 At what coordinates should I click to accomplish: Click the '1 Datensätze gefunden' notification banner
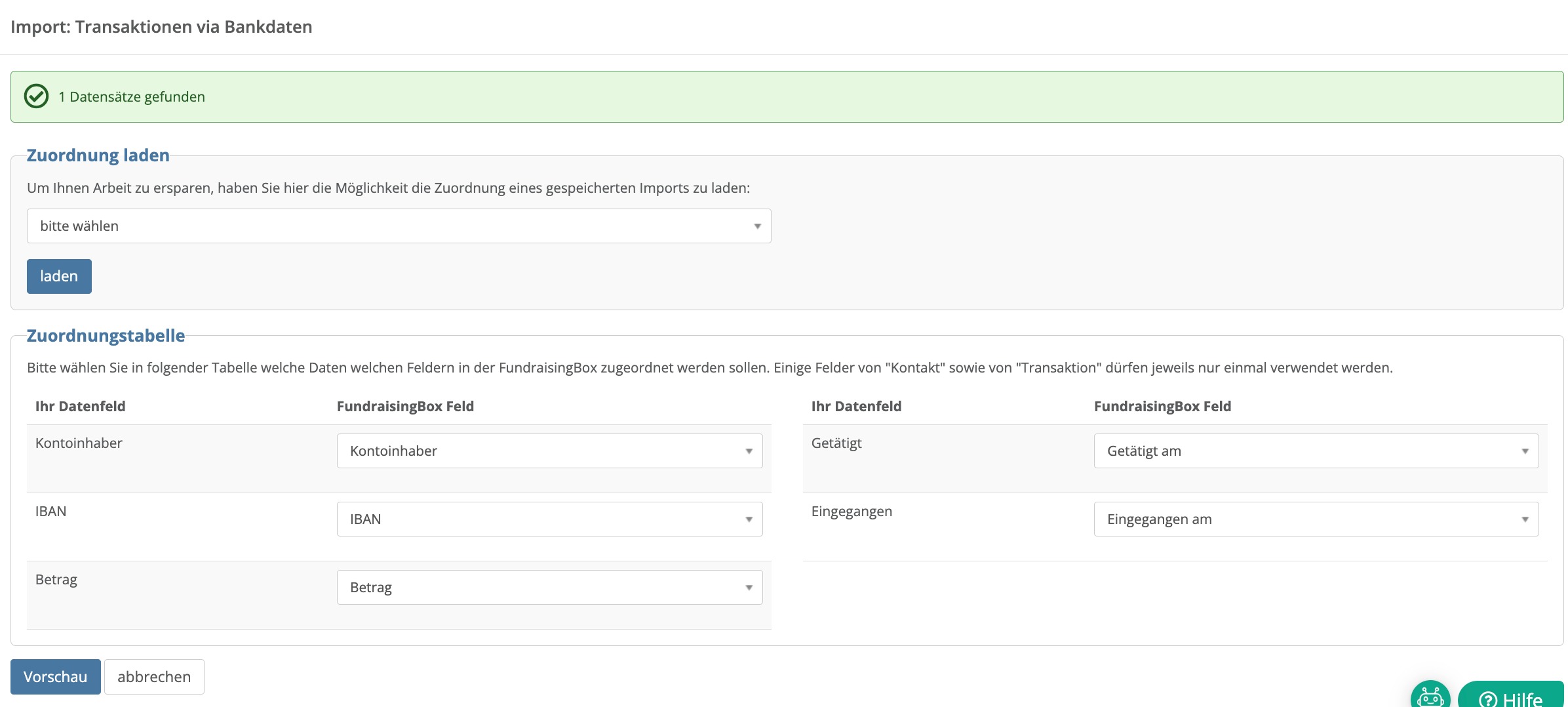coord(787,96)
